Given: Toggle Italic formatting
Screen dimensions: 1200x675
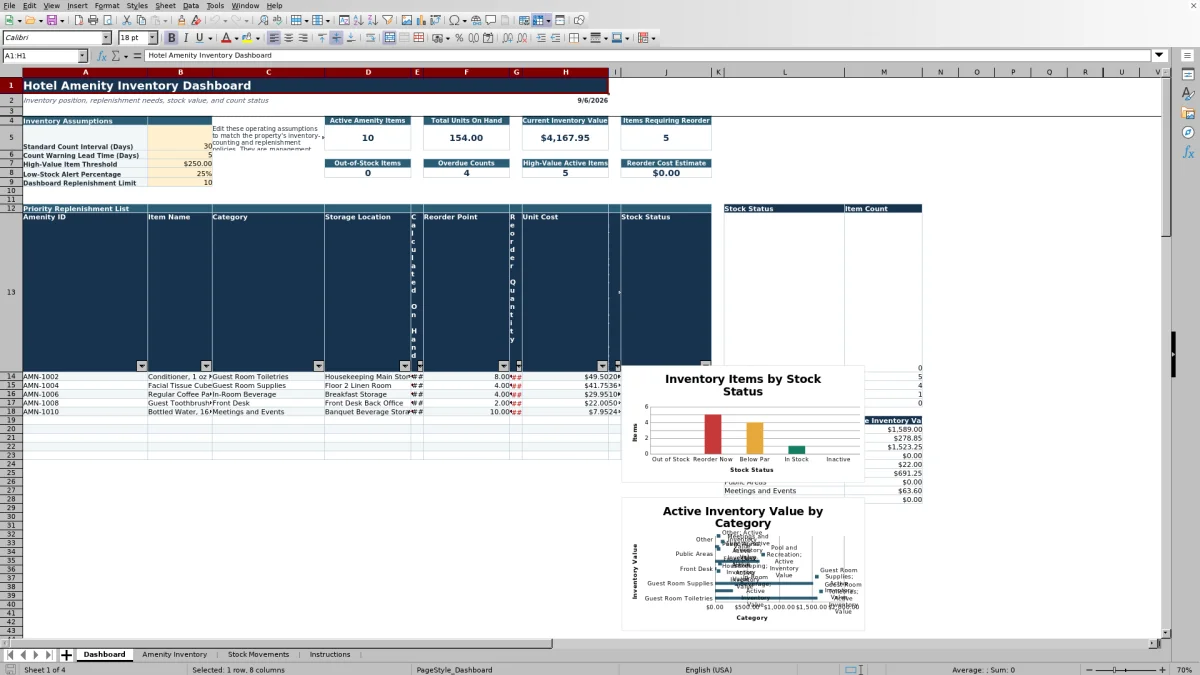Looking at the screenshot, I should (x=185, y=38).
